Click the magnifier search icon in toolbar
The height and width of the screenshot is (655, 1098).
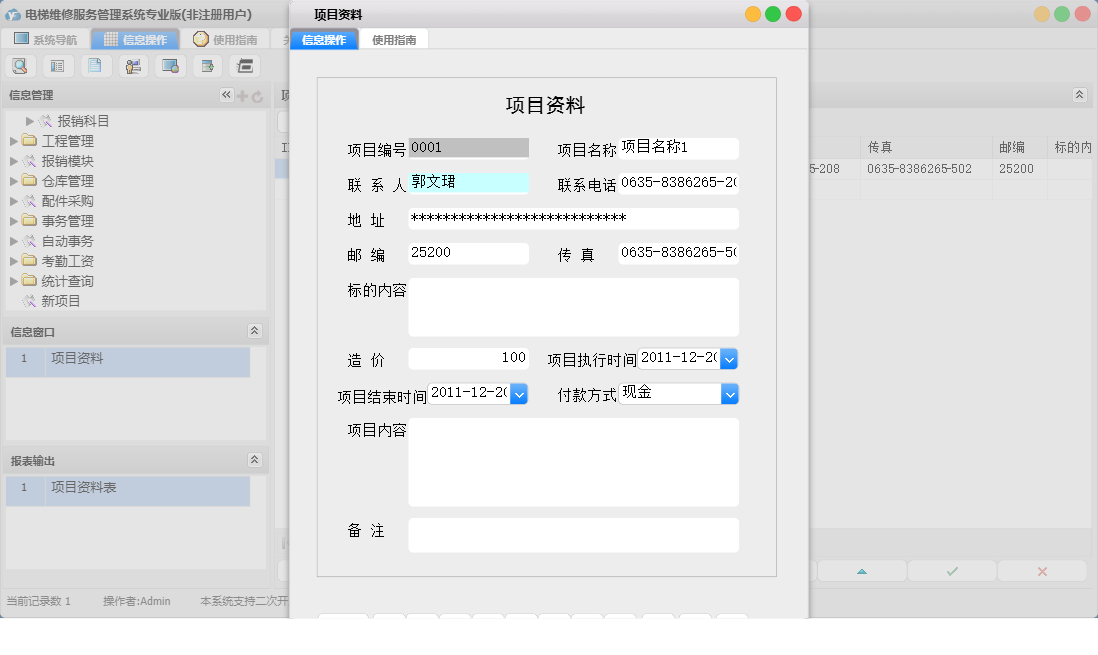20,66
